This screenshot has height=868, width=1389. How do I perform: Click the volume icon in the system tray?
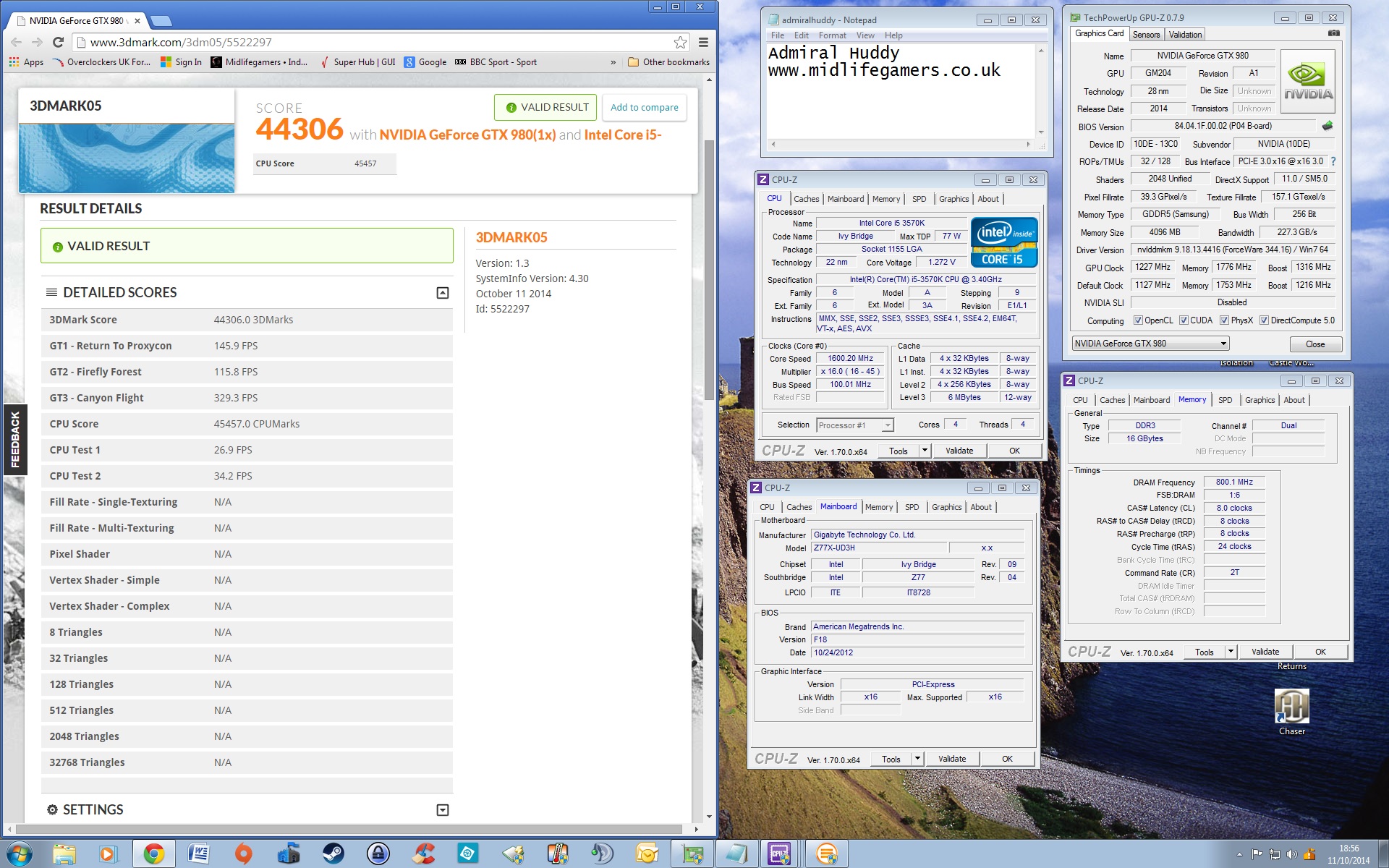point(1291,855)
